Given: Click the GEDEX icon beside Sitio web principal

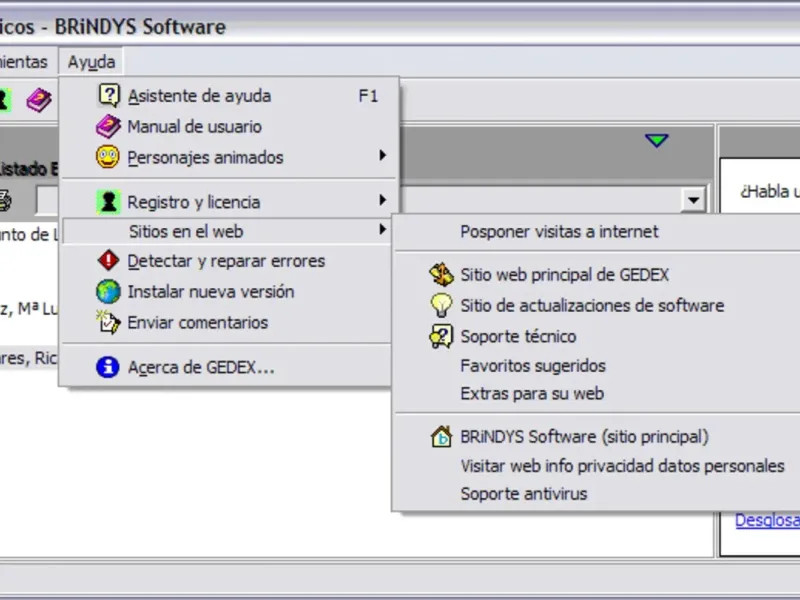Looking at the screenshot, I should 441,274.
